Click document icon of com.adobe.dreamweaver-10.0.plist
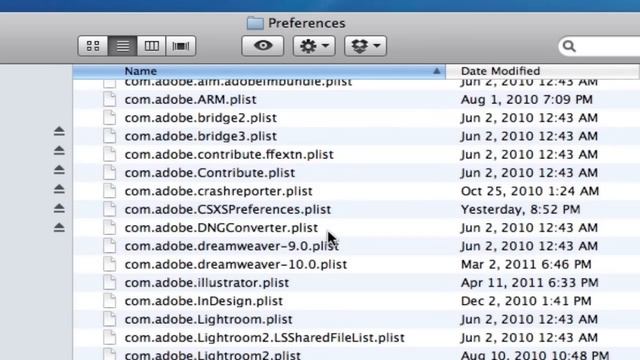 (109, 264)
